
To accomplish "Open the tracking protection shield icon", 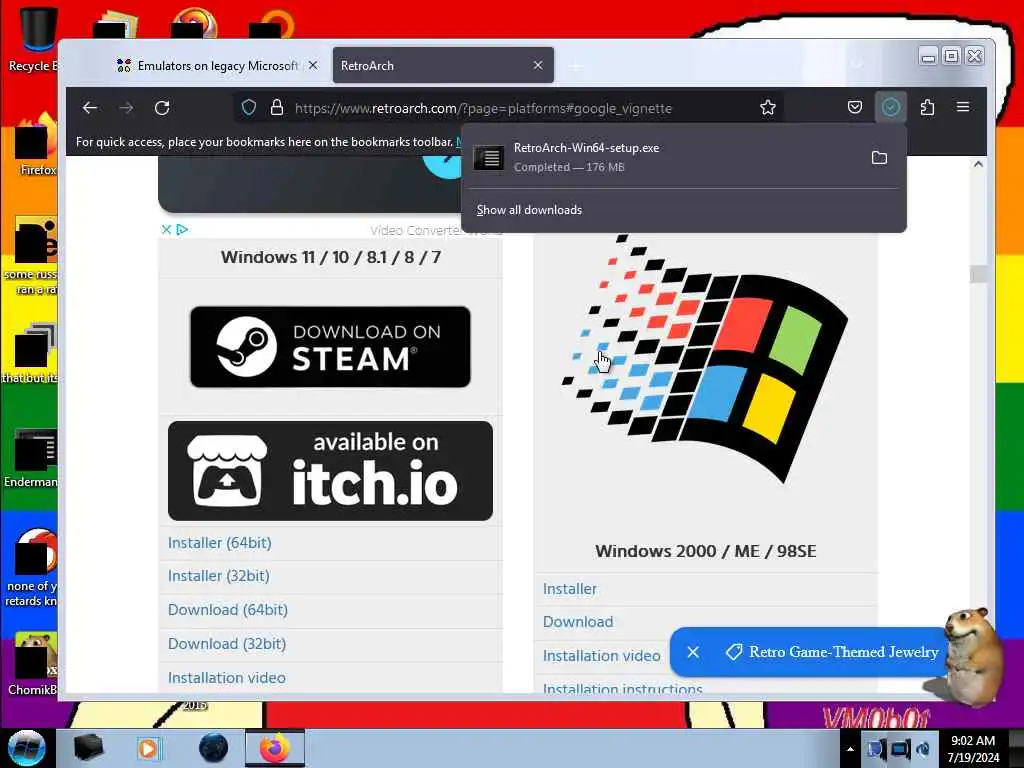I will pyautogui.click(x=249, y=108).
